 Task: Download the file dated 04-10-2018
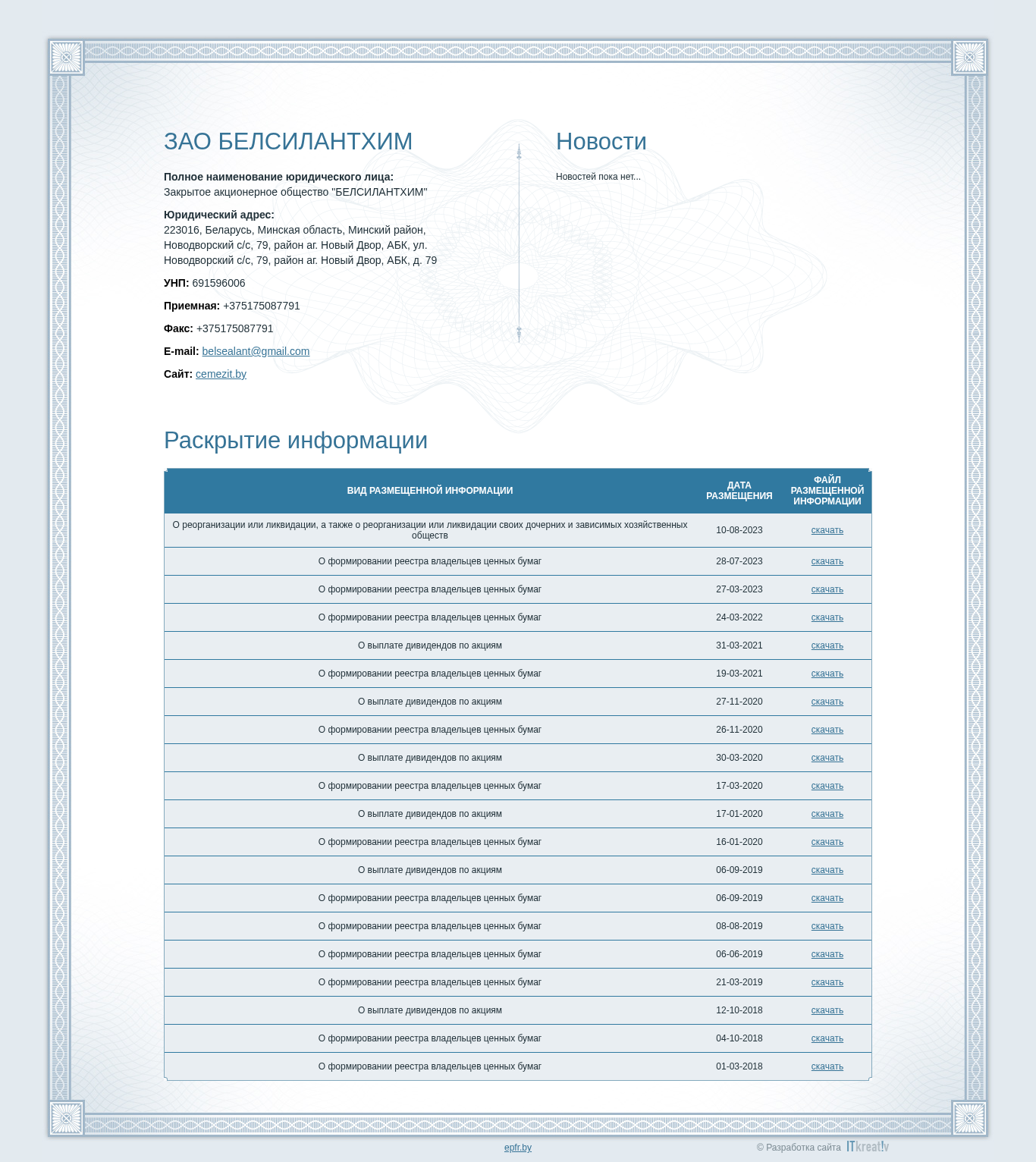coord(827,1038)
